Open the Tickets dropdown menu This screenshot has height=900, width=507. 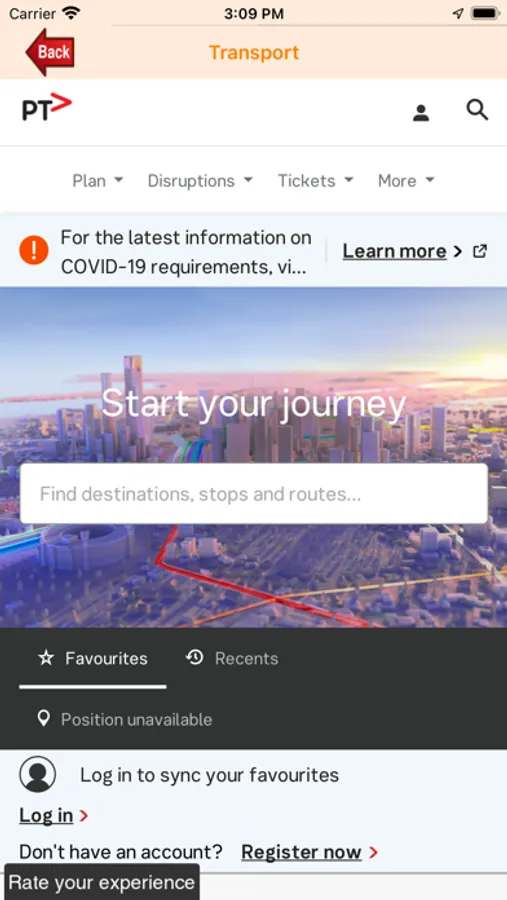(316, 181)
